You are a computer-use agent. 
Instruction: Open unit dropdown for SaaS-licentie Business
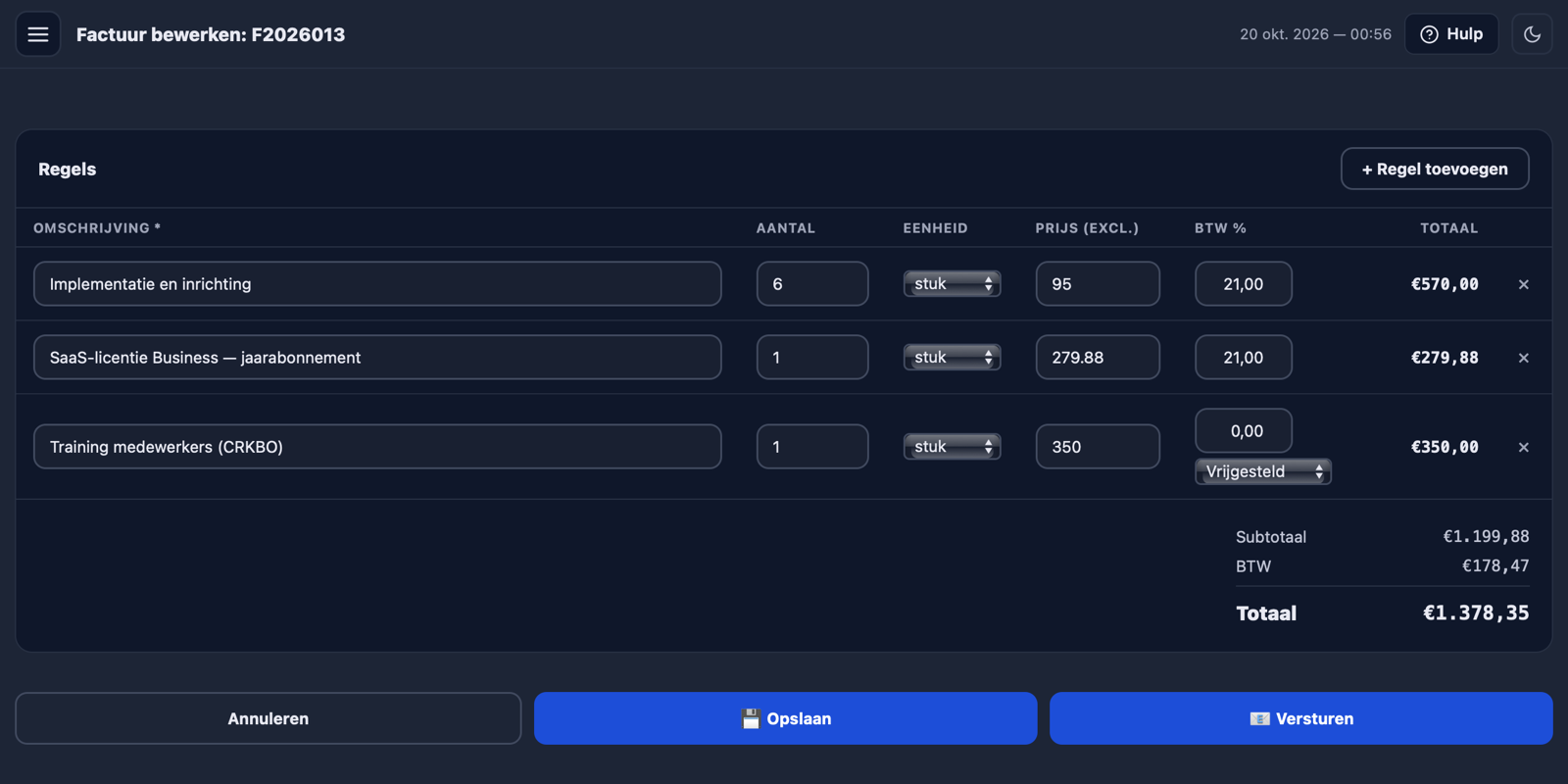[952, 357]
